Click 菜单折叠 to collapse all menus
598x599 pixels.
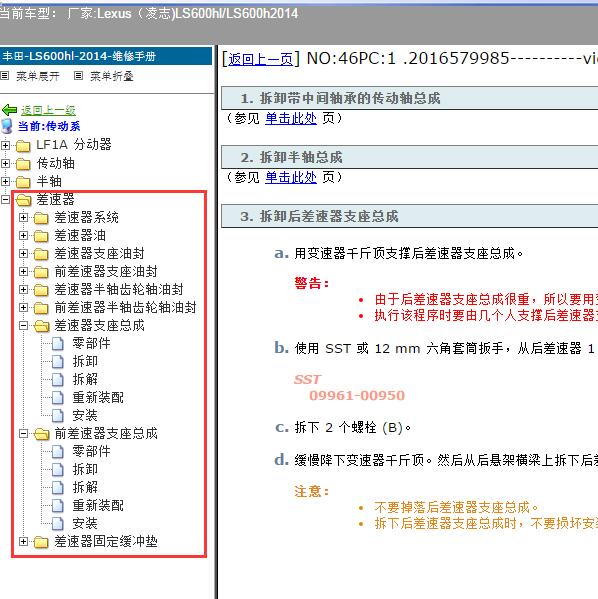click(x=112, y=76)
